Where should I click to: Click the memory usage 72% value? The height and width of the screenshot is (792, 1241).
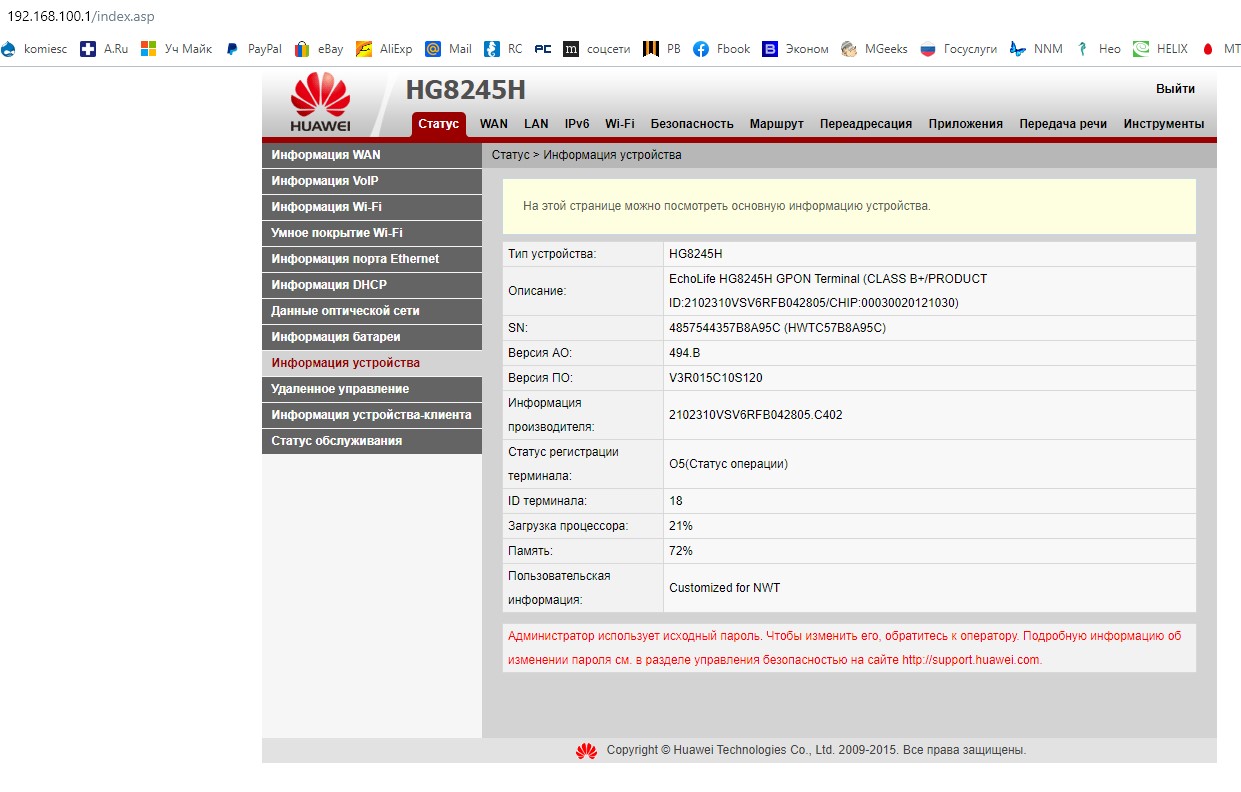pyautogui.click(x=681, y=551)
